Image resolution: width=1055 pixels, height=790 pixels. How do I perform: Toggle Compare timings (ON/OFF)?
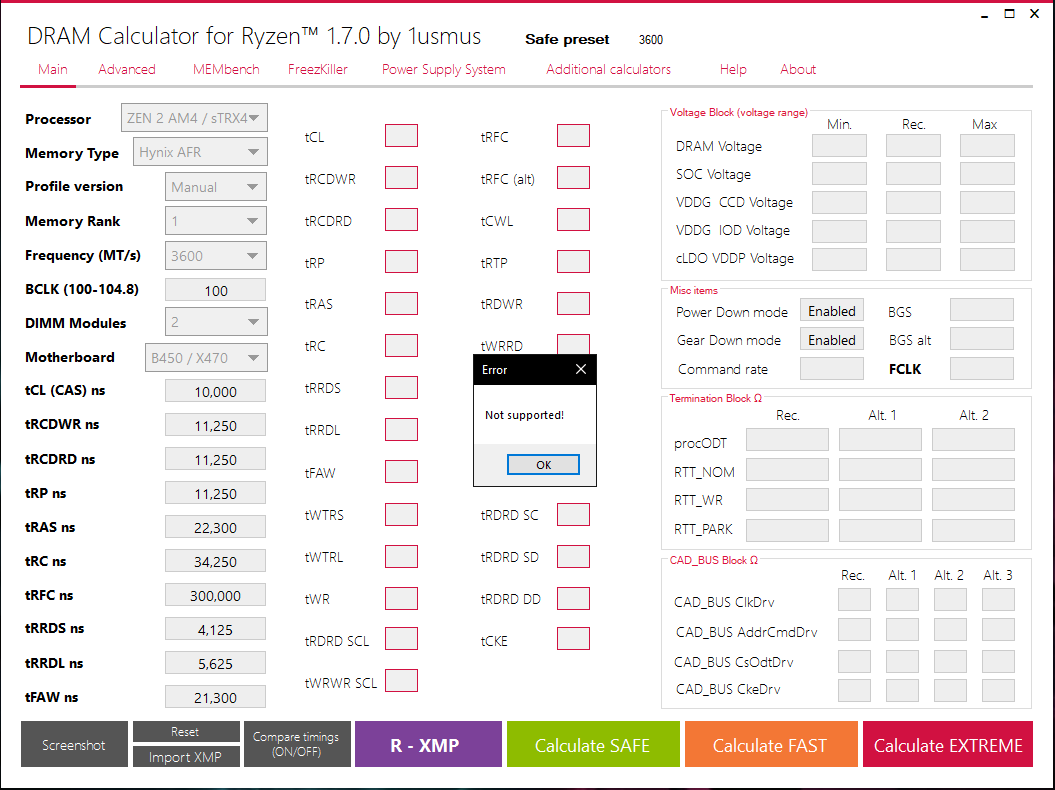pos(297,744)
